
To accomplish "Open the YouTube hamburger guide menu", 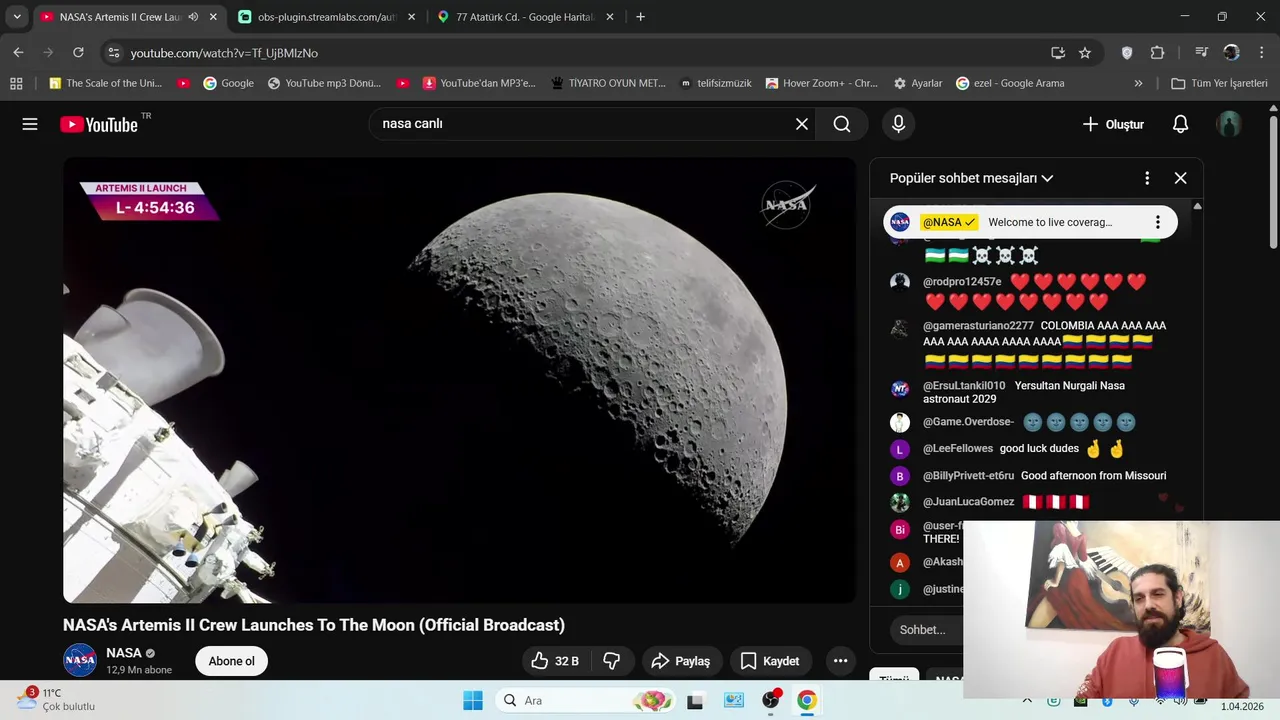I will (30, 124).
